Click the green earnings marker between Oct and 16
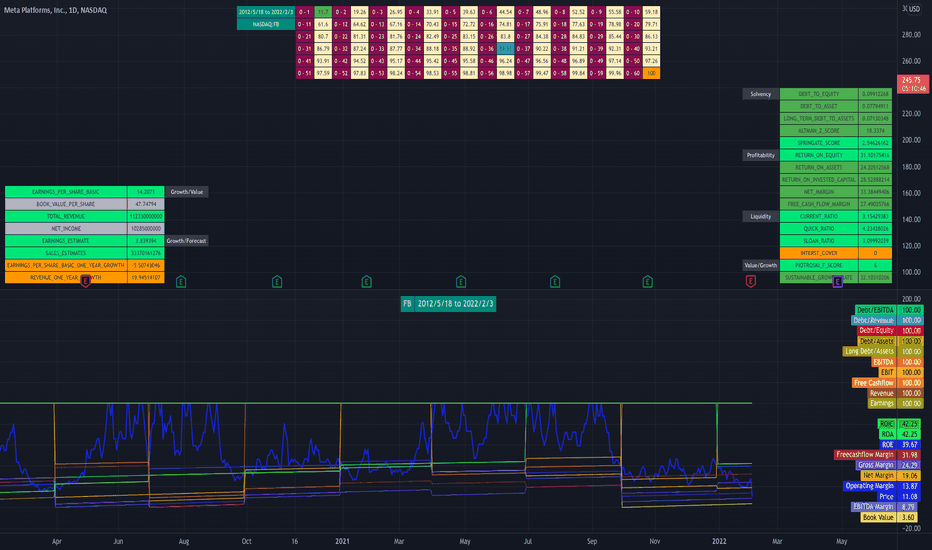 tap(277, 282)
